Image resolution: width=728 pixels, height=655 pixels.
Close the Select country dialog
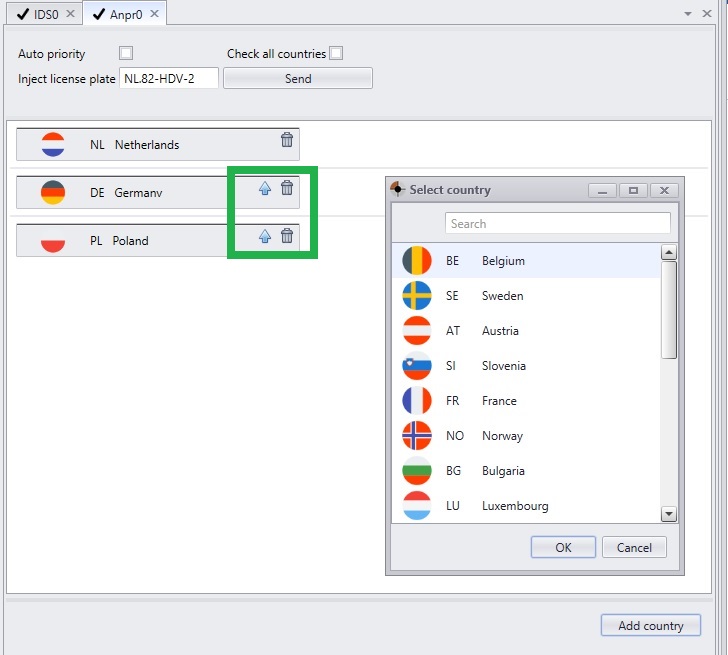(664, 190)
